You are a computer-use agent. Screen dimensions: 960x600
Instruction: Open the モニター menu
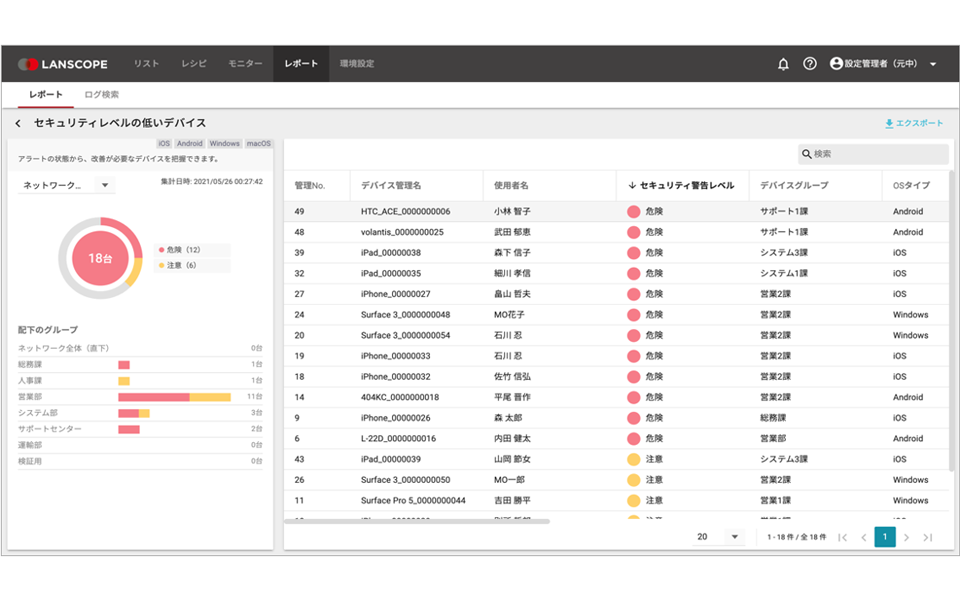tap(246, 64)
